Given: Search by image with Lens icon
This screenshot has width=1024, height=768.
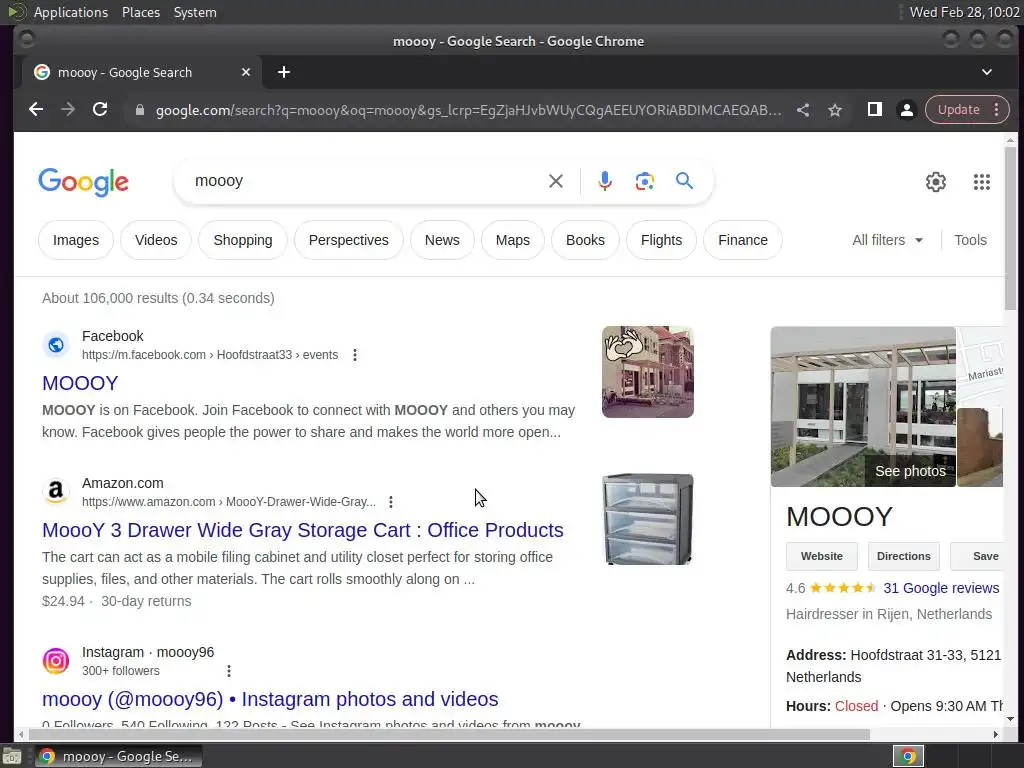Looking at the screenshot, I should click(645, 181).
